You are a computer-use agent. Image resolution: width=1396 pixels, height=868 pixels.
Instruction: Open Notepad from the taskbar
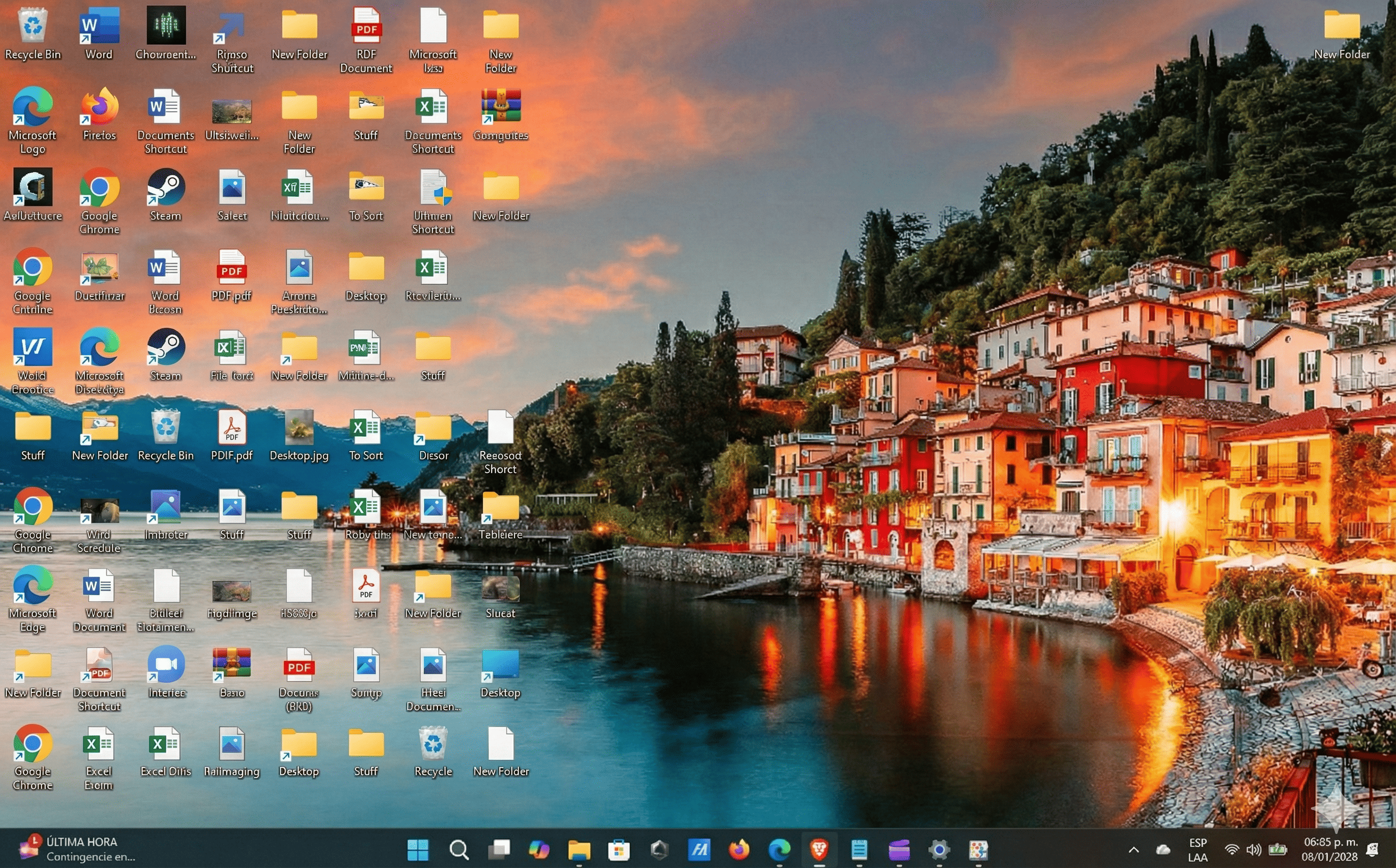(859, 849)
